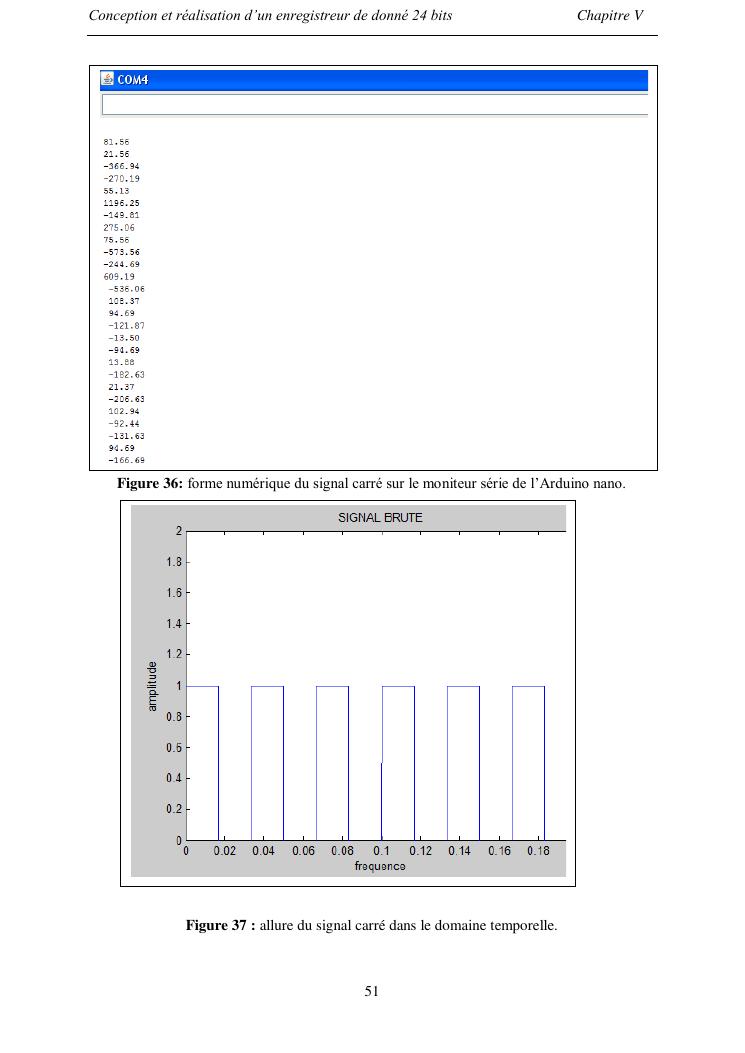This screenshot has height=1053, width=745.
Task: Focus the serial monitor send input field
Action: [x=375, y=105]
